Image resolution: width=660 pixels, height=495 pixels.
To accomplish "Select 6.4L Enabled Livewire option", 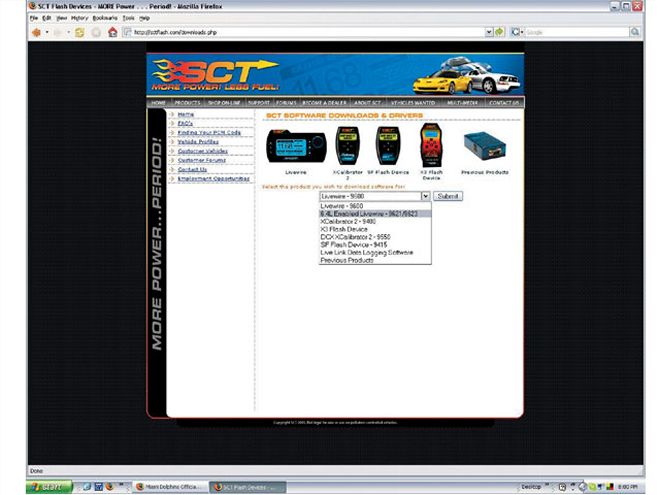I will coord(375,214).
